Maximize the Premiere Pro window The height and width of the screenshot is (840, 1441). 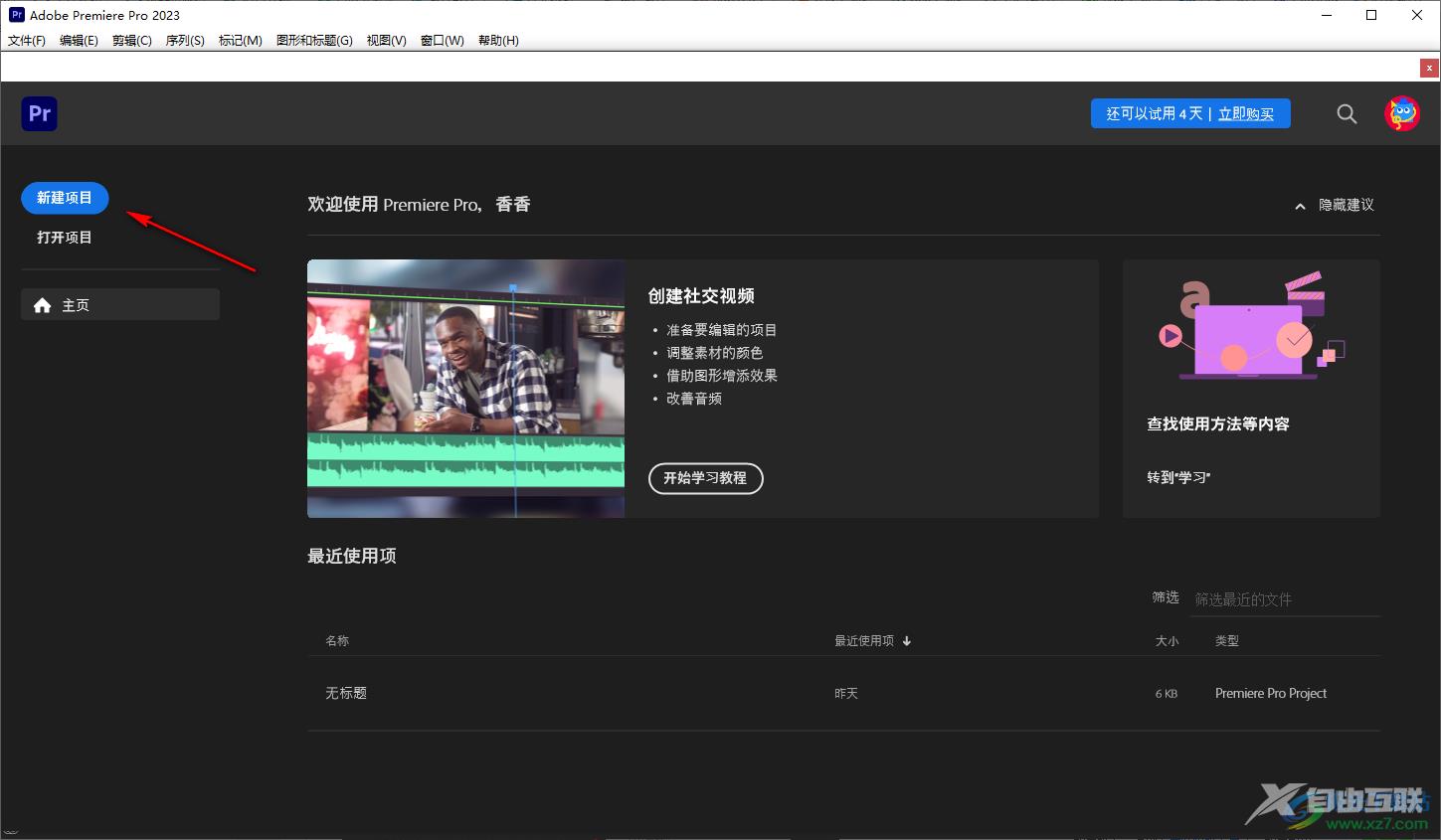tap(1371, 15)
